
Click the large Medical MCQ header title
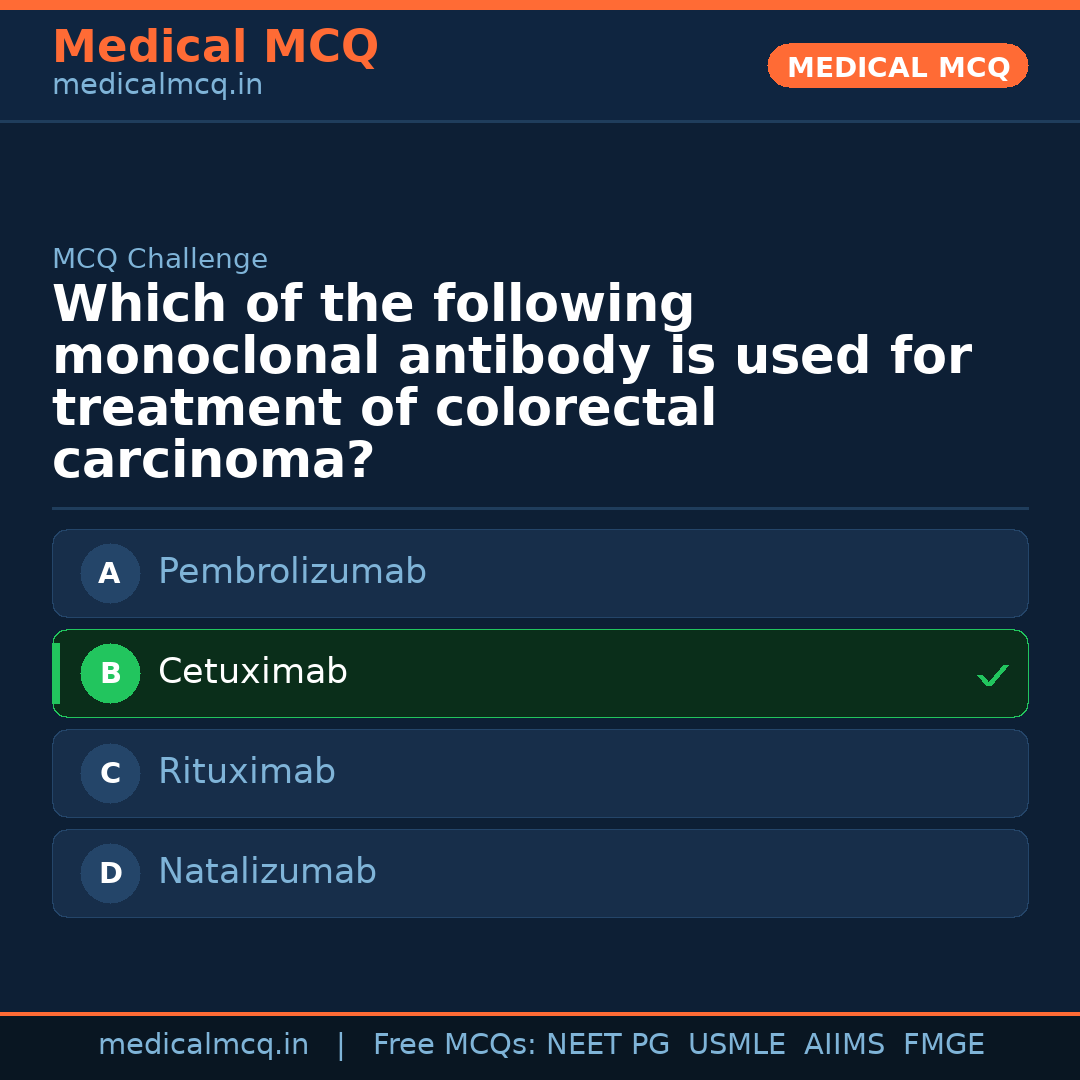click(x=215, y=47)
